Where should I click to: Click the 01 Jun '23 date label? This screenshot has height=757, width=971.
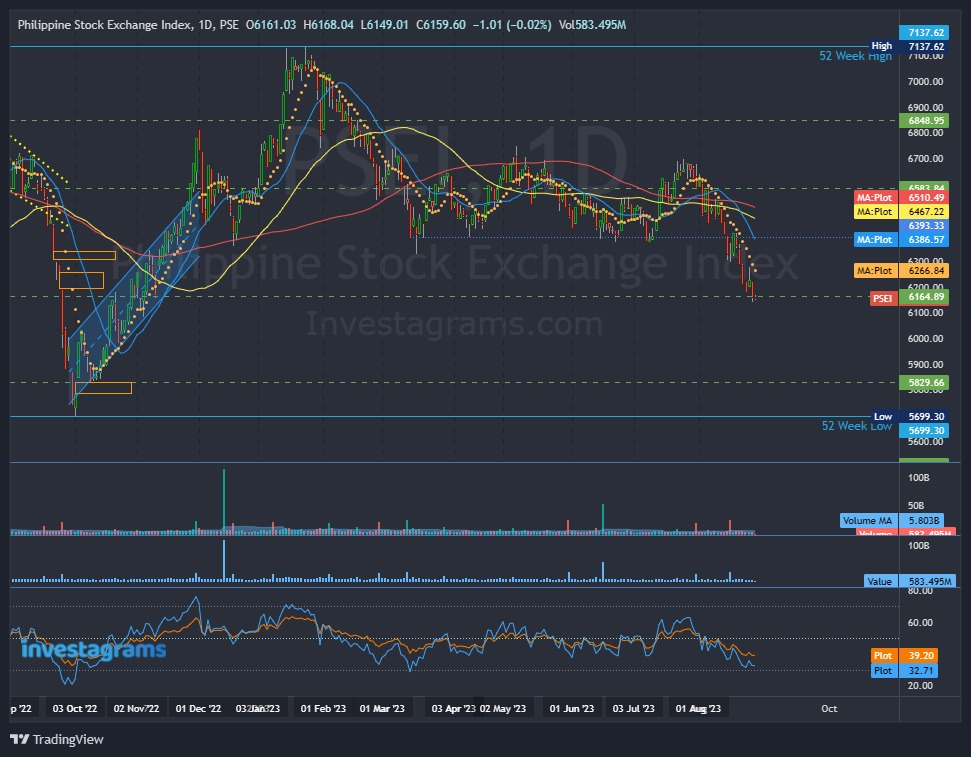click(572, 708)
